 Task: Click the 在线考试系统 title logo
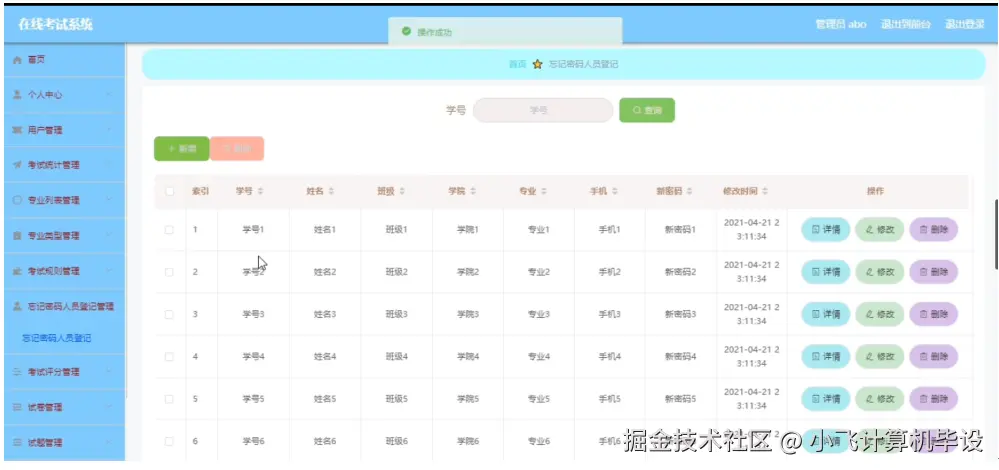click(x=55, y=24)
